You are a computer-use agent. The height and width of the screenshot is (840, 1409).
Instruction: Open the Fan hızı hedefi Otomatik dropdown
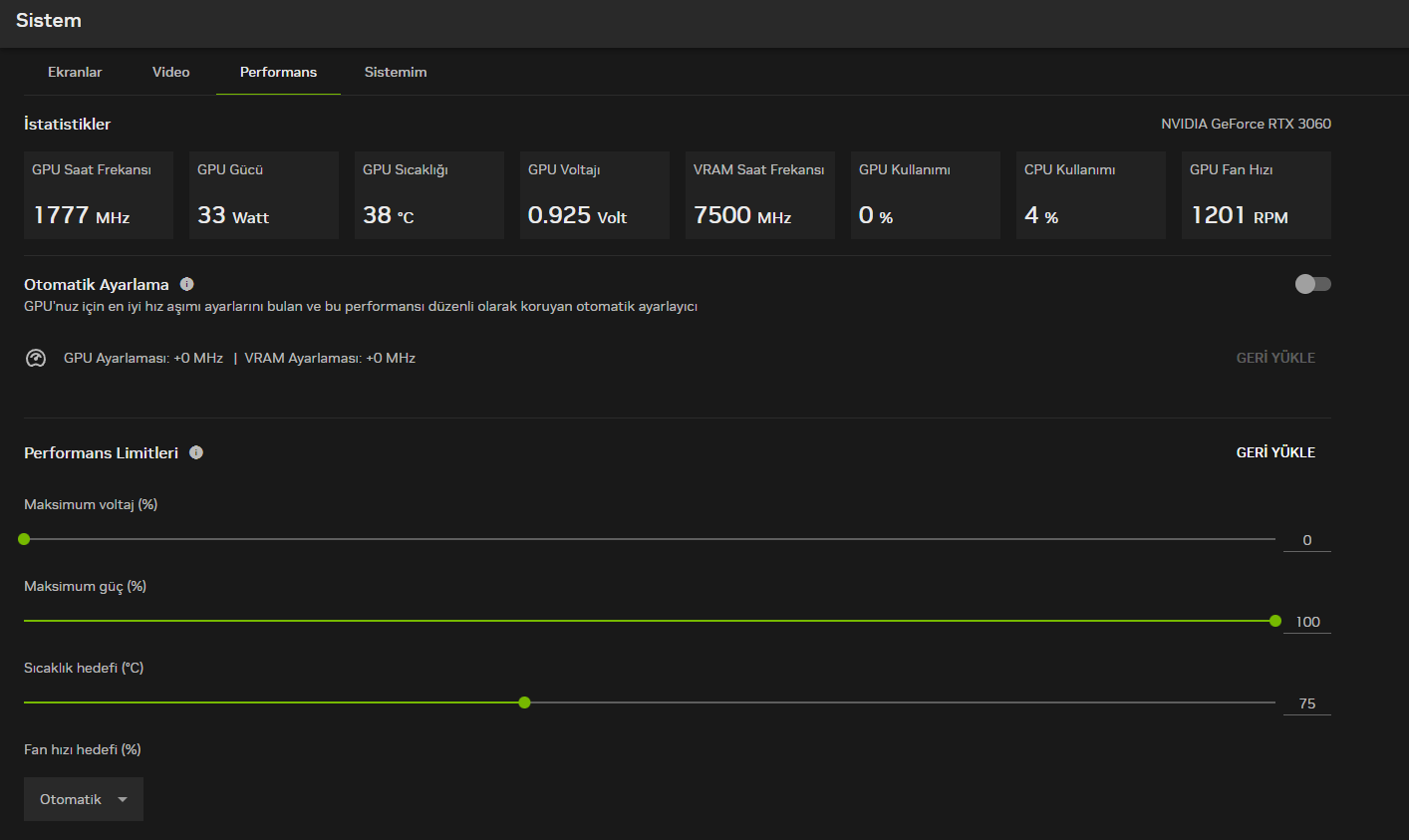(x=84, y=799)
